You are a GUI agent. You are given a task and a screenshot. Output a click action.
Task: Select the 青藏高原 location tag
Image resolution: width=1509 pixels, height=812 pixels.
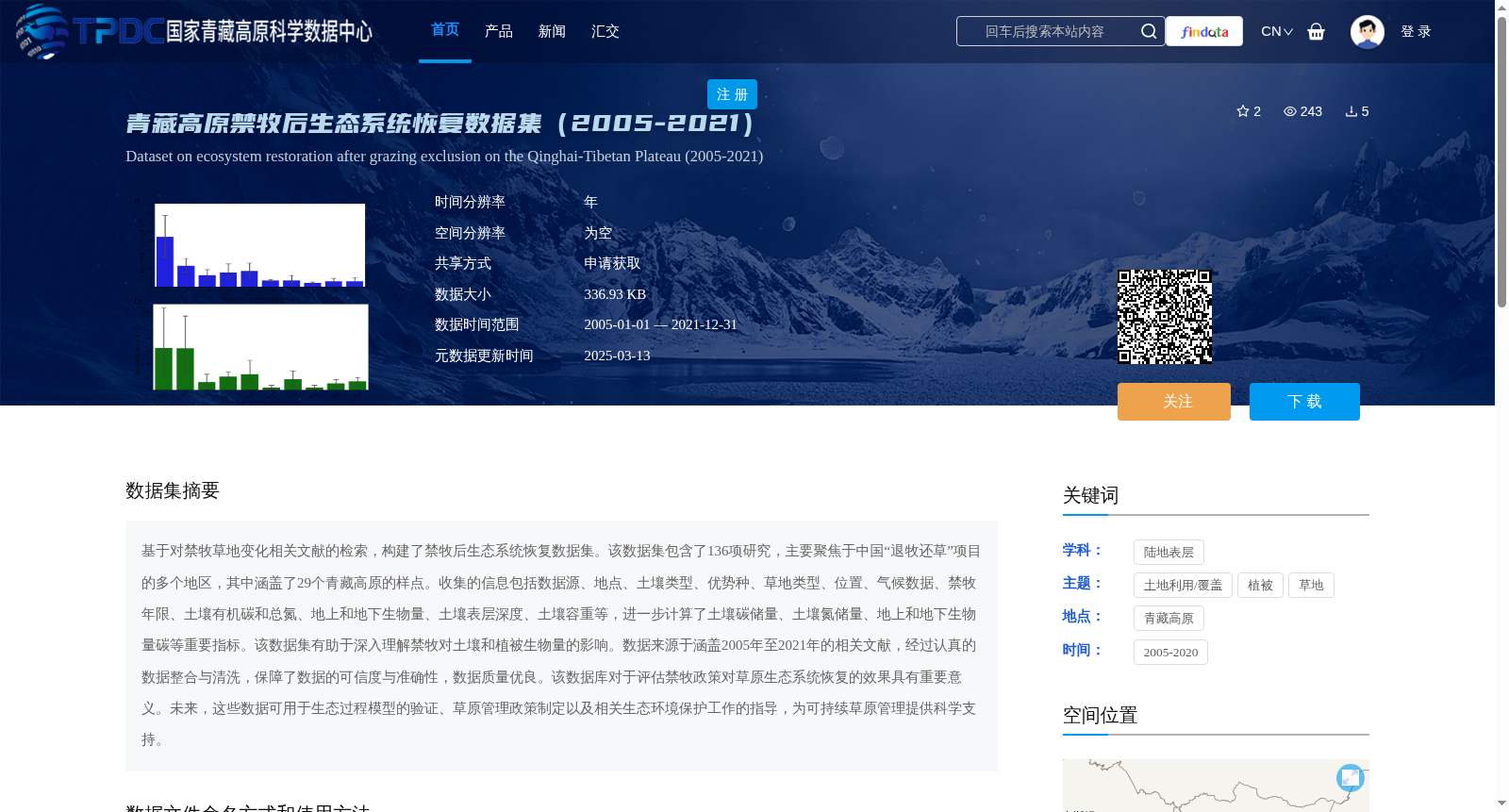1169,619
